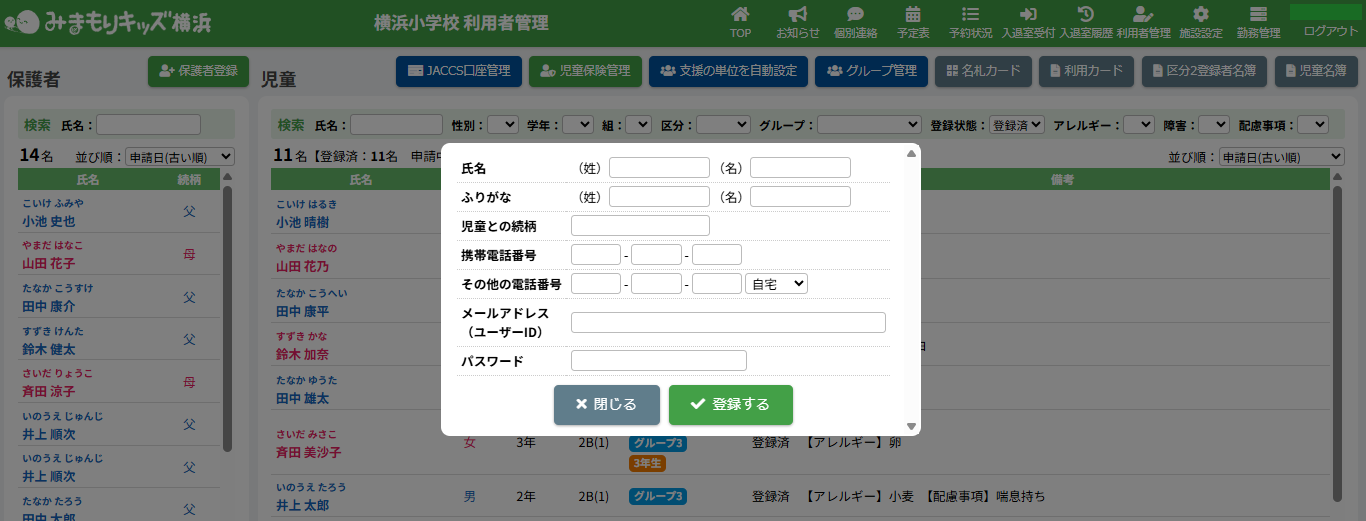Click the JACCS口座管理 button

pos(459,71)
